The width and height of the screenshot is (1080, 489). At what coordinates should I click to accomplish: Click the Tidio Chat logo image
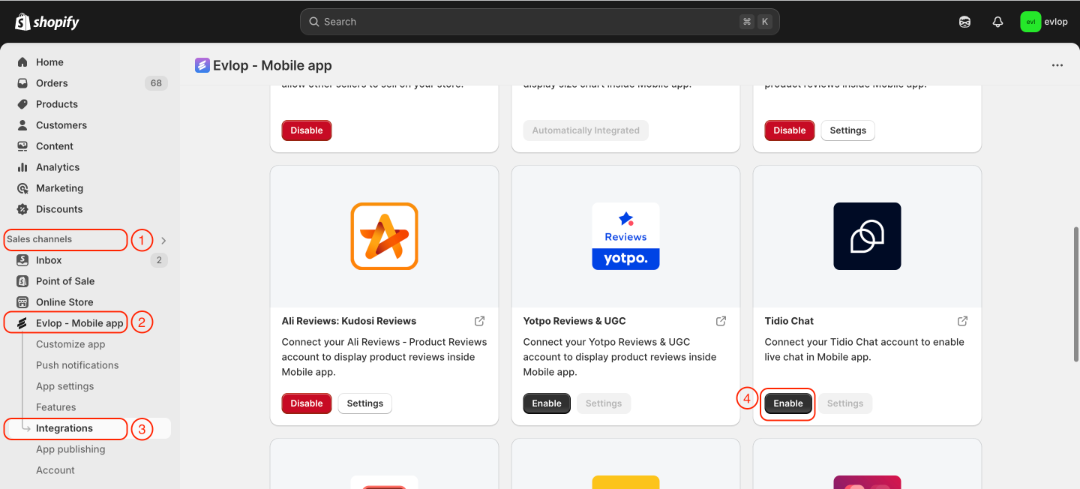867,236
